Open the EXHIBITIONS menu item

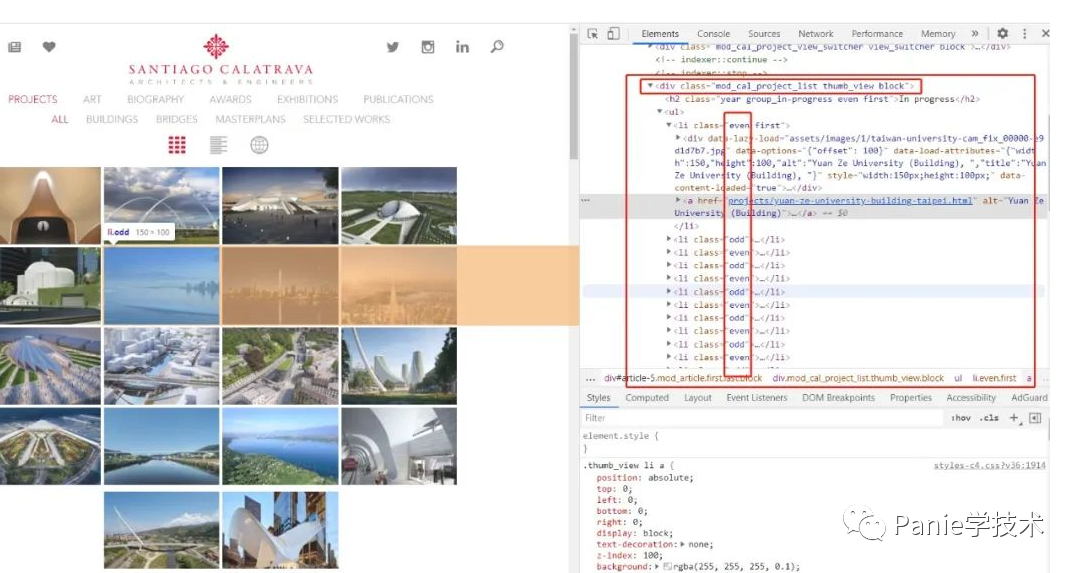point(307,99)
